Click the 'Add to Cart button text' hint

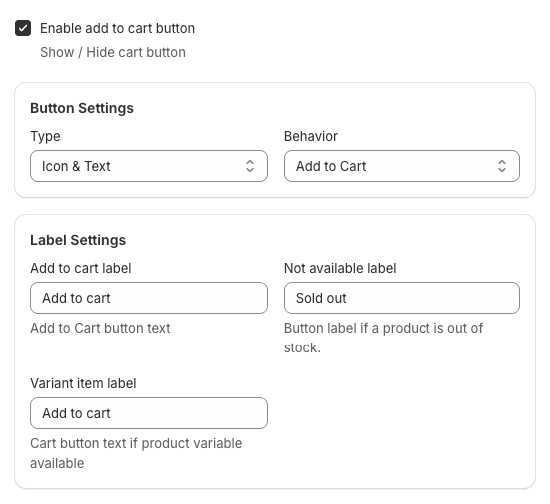click(100, 328)
